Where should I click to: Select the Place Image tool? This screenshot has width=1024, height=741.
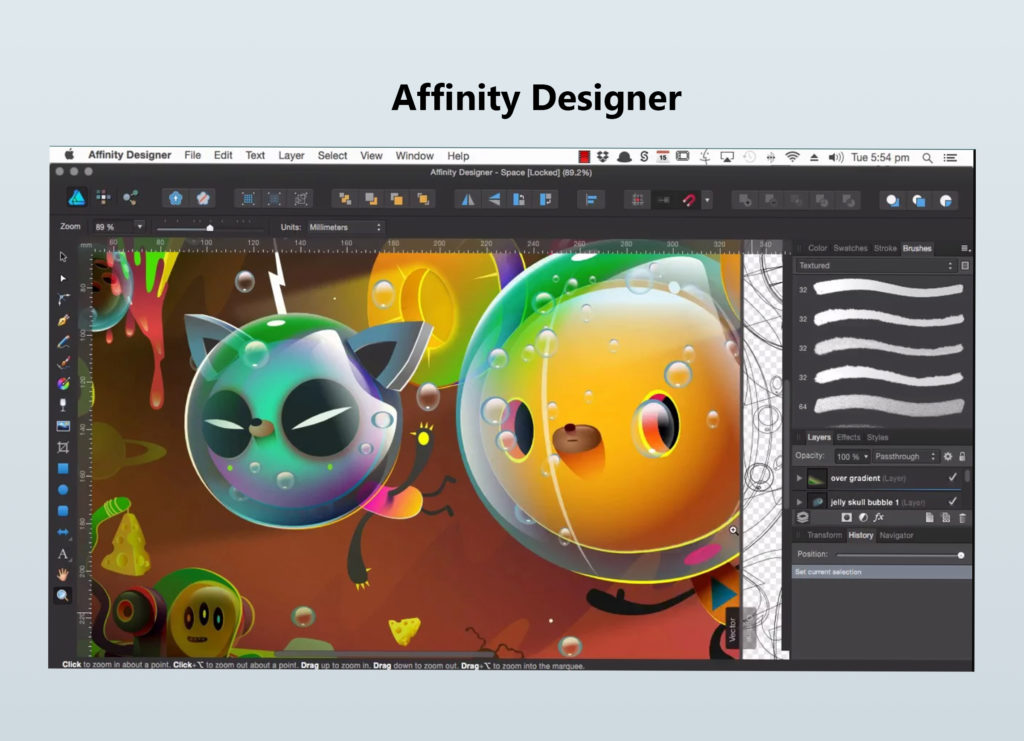(63, 426)
